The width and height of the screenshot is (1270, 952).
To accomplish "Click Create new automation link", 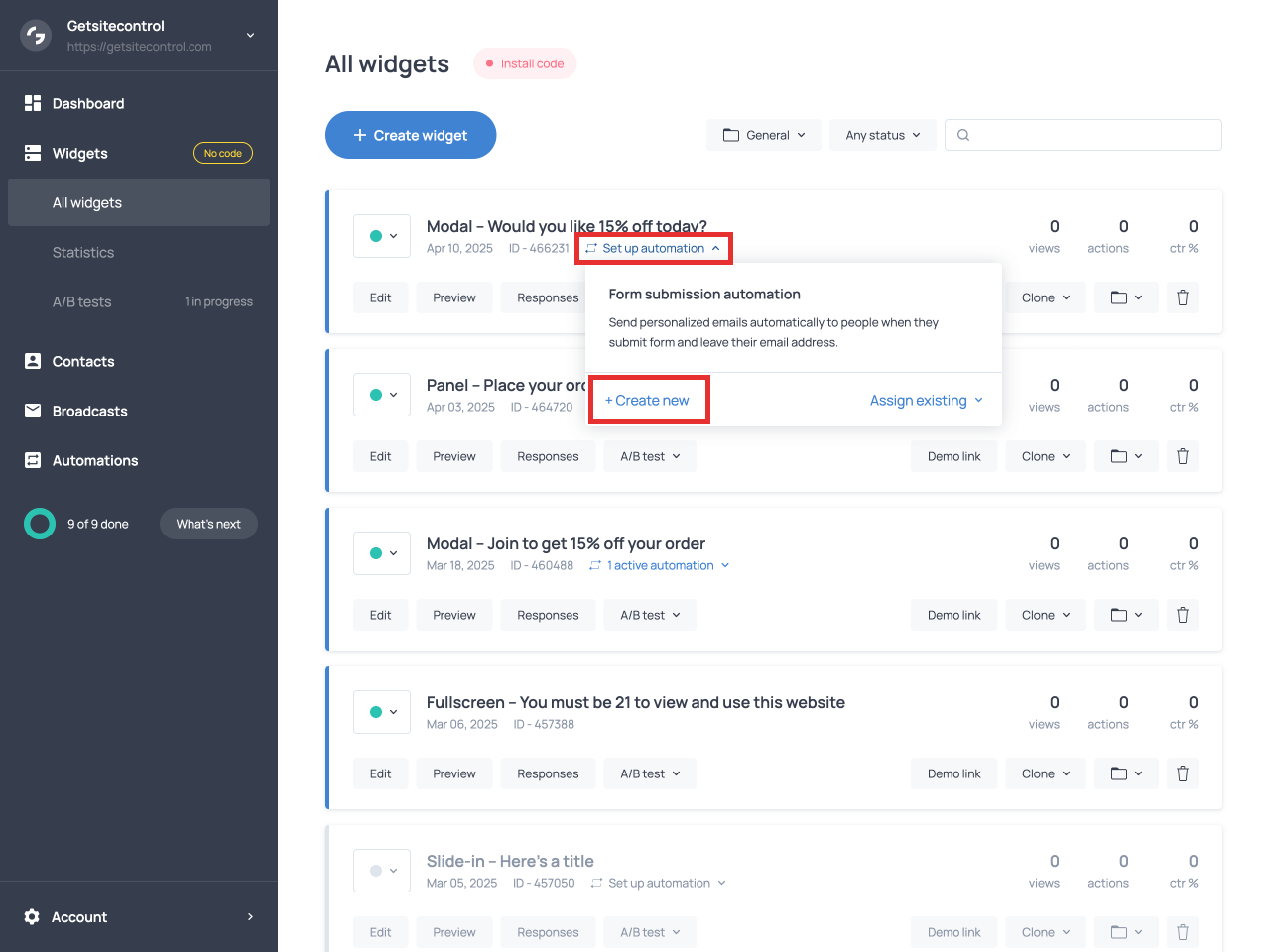I will 648,400.
